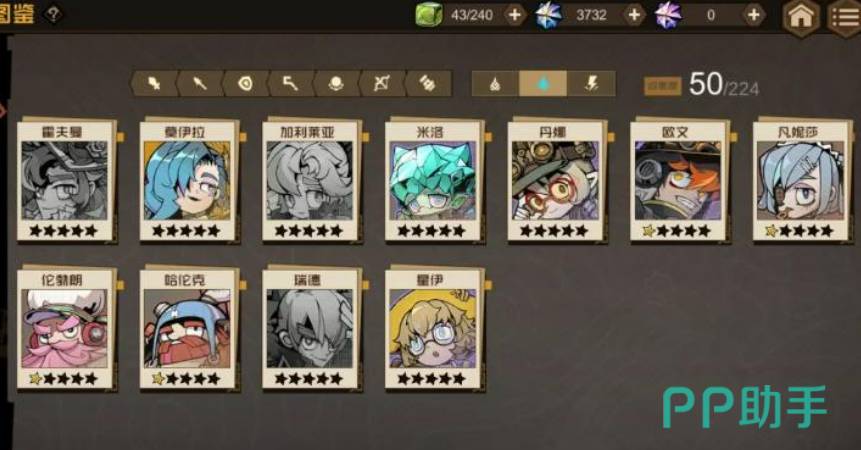Select the bow and arrow class filter
This screenshot has width=861, height=450.
[x=381, y=84]
